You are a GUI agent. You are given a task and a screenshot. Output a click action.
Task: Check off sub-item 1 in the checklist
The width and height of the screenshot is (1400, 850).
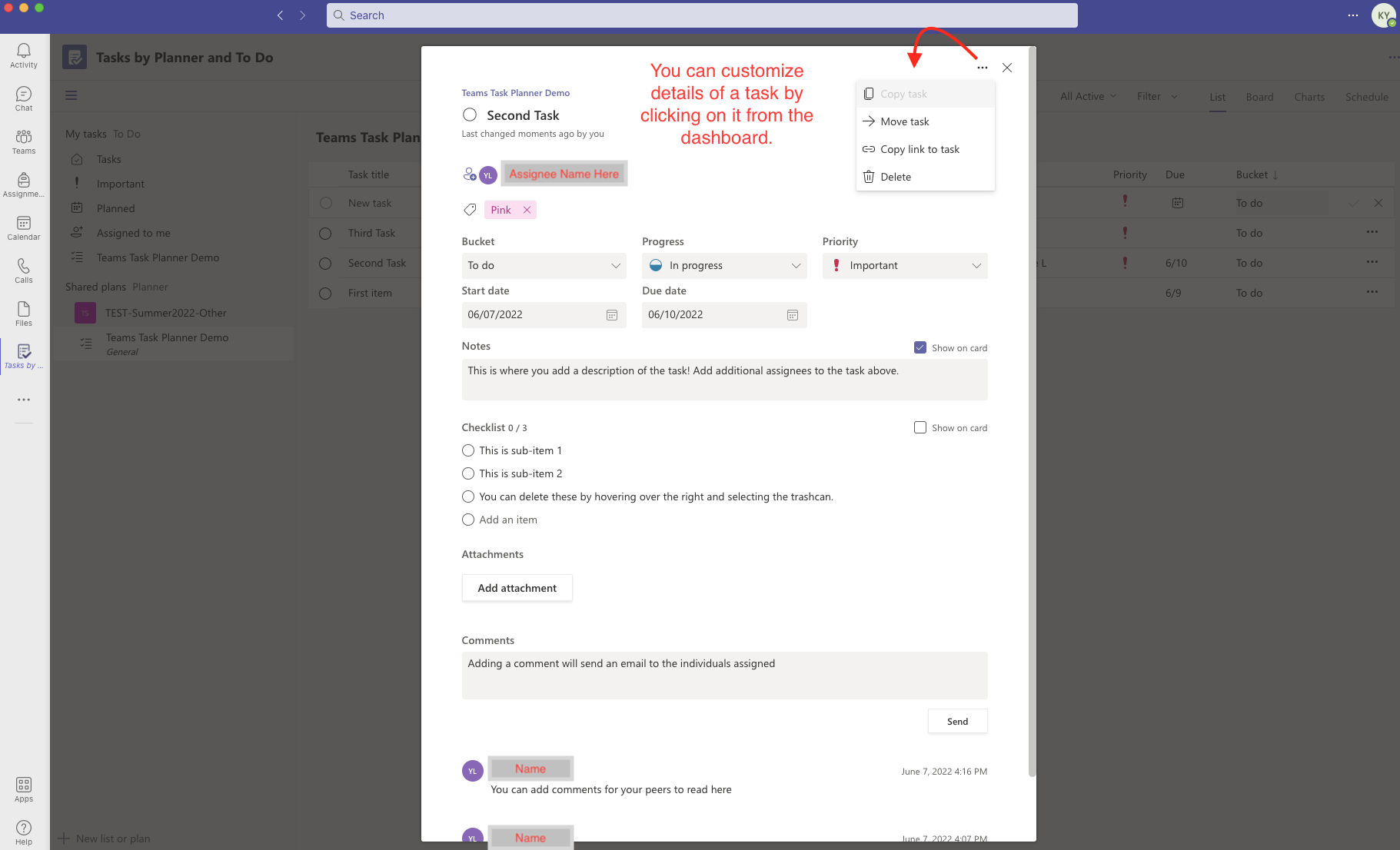click(x=468, y=450)
